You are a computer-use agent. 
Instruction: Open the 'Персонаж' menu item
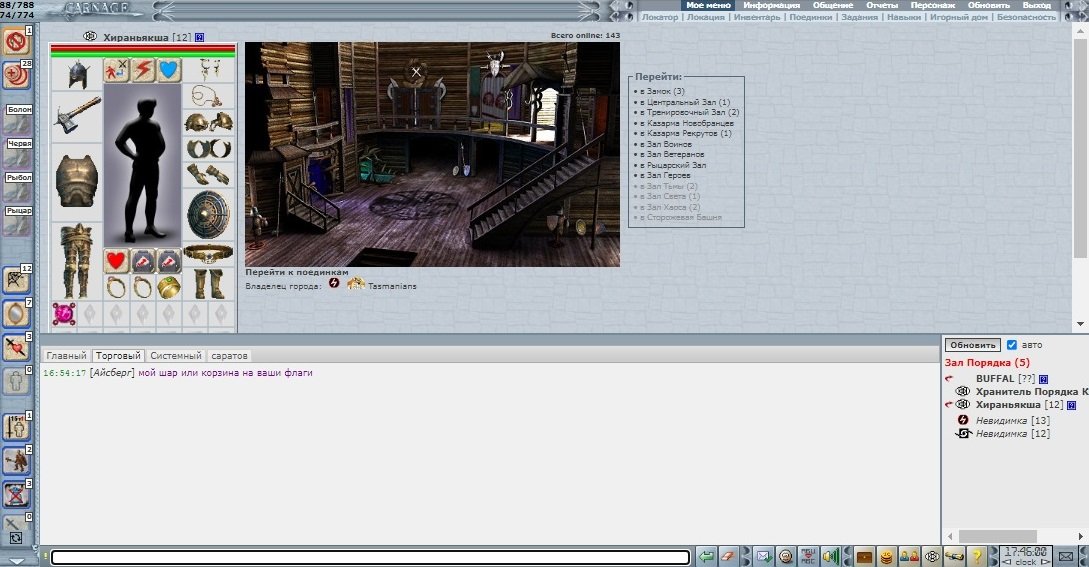point(932,5)
